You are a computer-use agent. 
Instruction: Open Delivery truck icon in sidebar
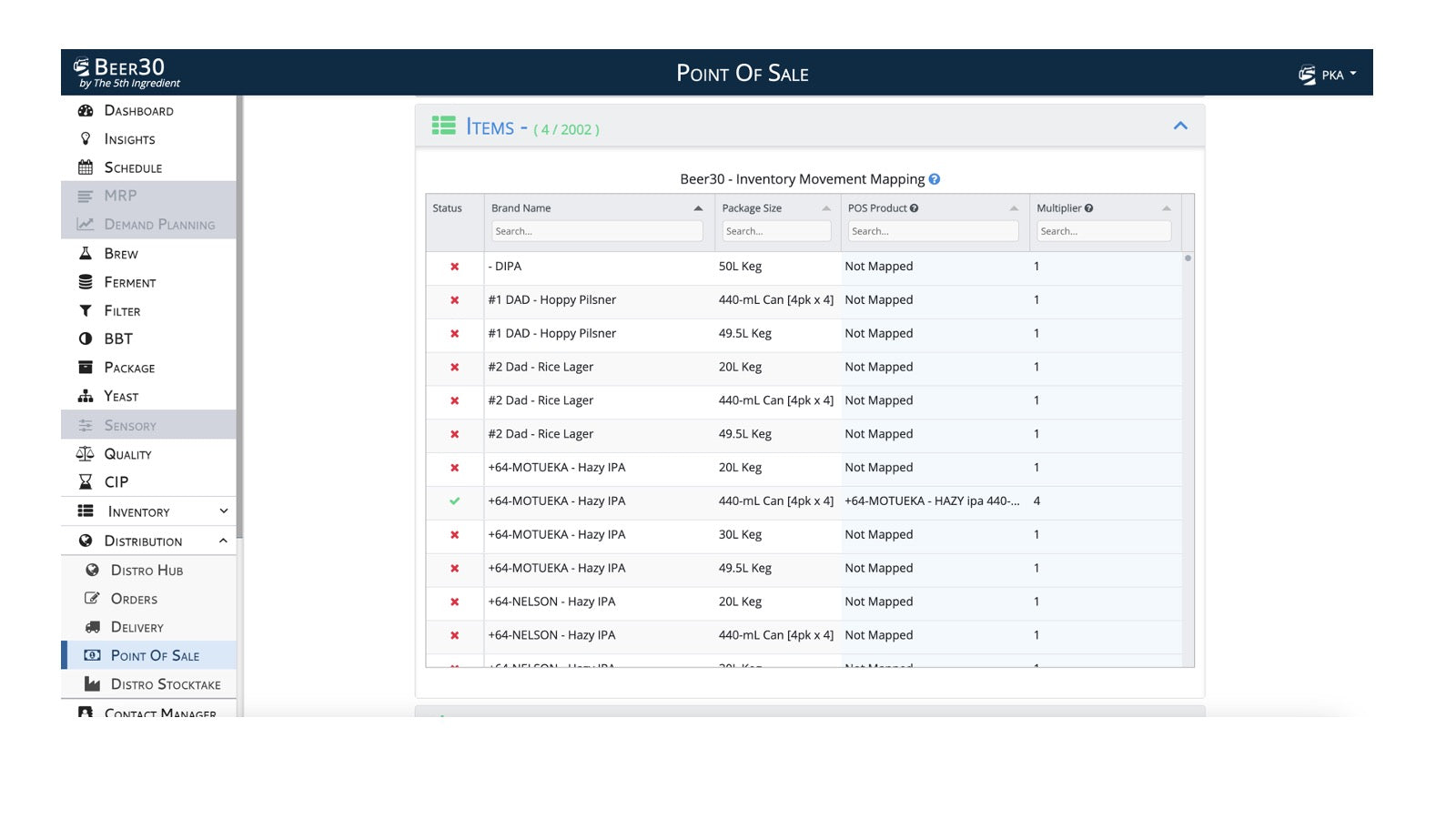92,627
